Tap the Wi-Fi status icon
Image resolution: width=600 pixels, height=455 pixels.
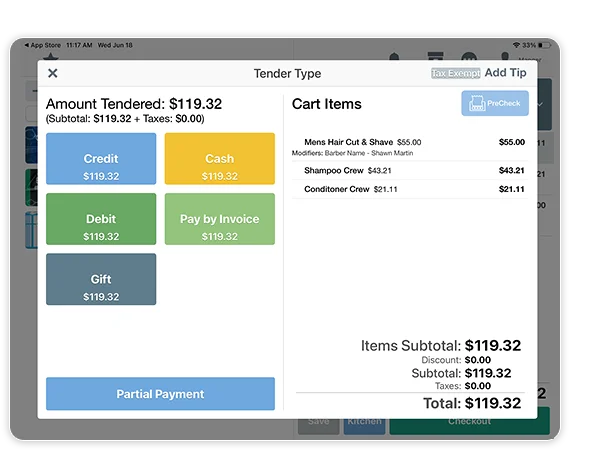517,45
